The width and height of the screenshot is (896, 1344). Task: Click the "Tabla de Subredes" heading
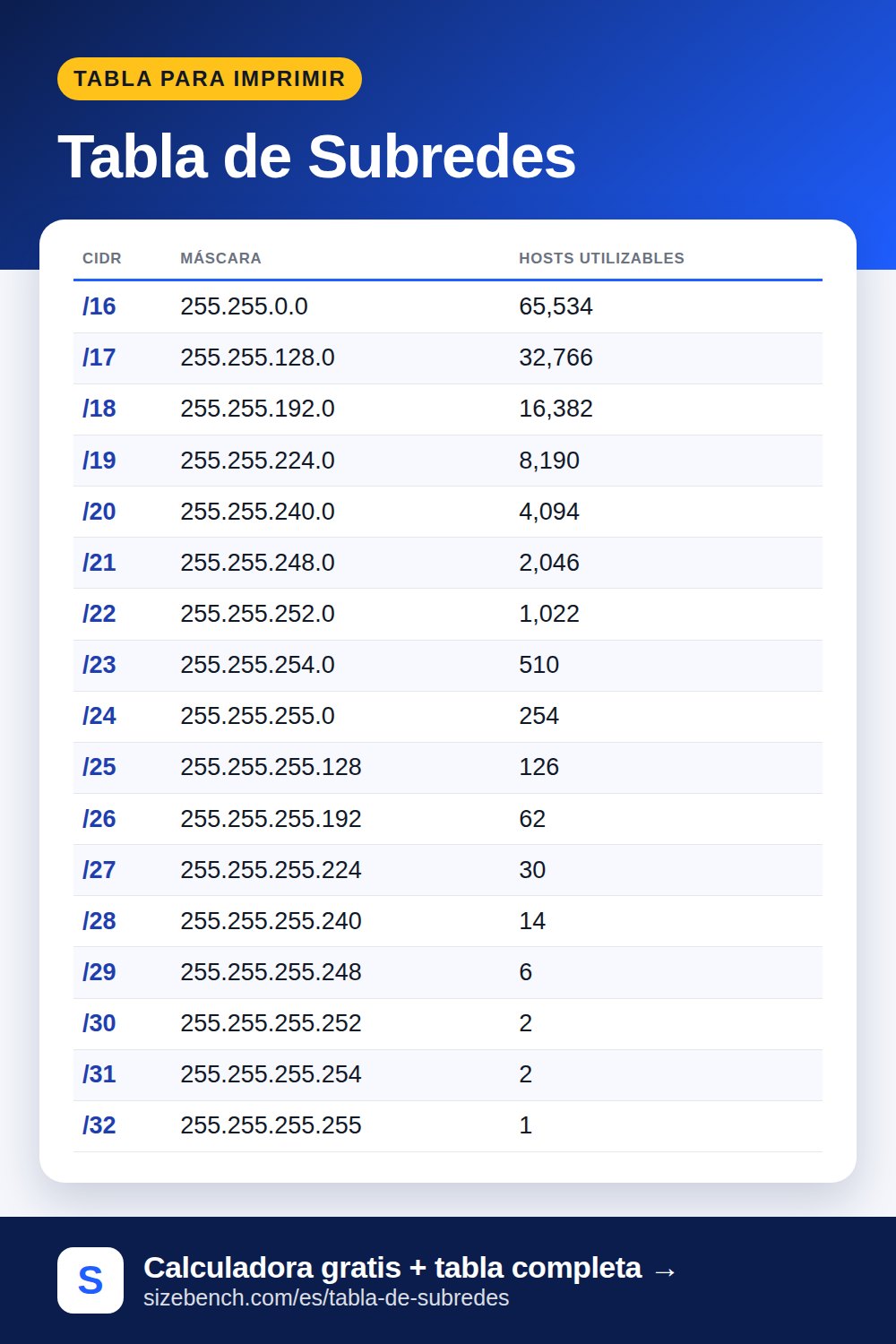317,157
